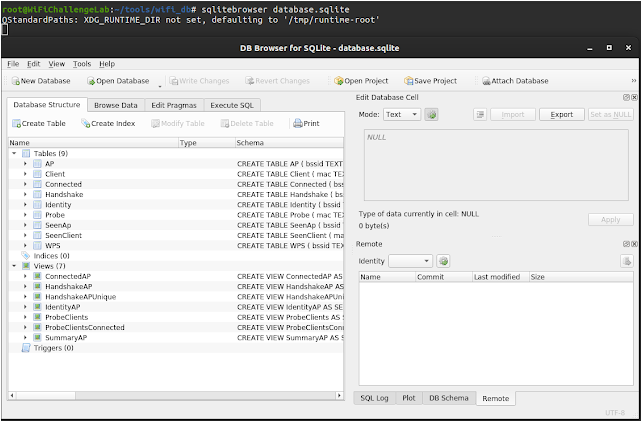
Task: Close the Edit Database Cell panel
Action: point(634,98)
